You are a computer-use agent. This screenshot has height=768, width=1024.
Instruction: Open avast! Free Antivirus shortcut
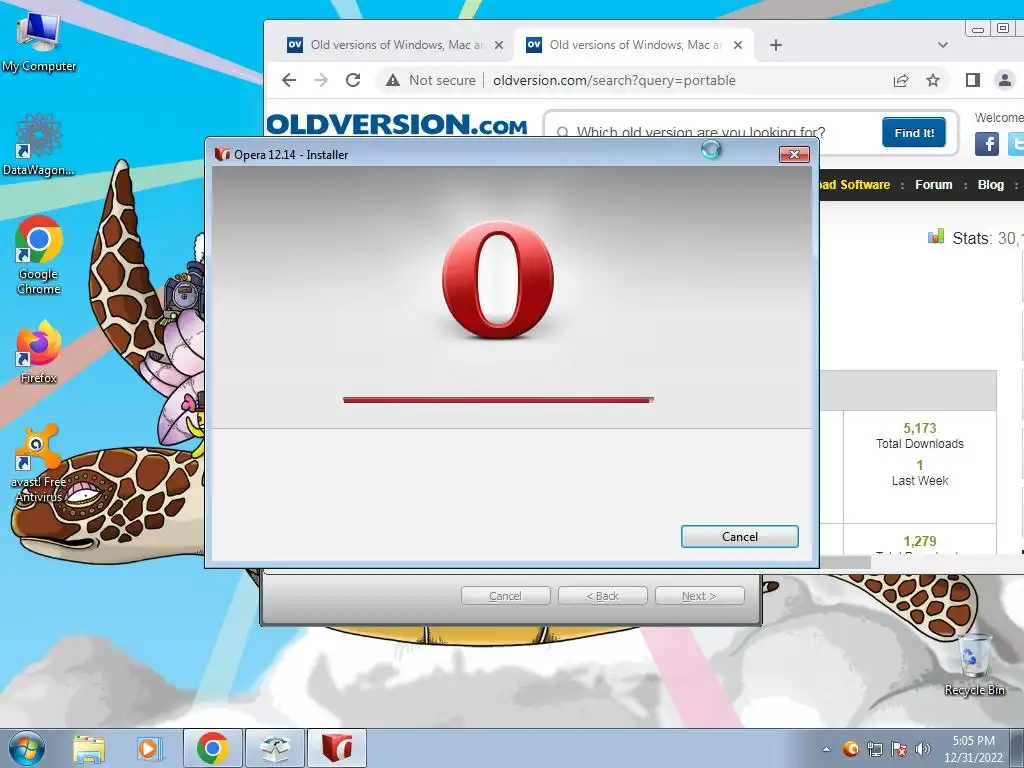tap(39, 463)
